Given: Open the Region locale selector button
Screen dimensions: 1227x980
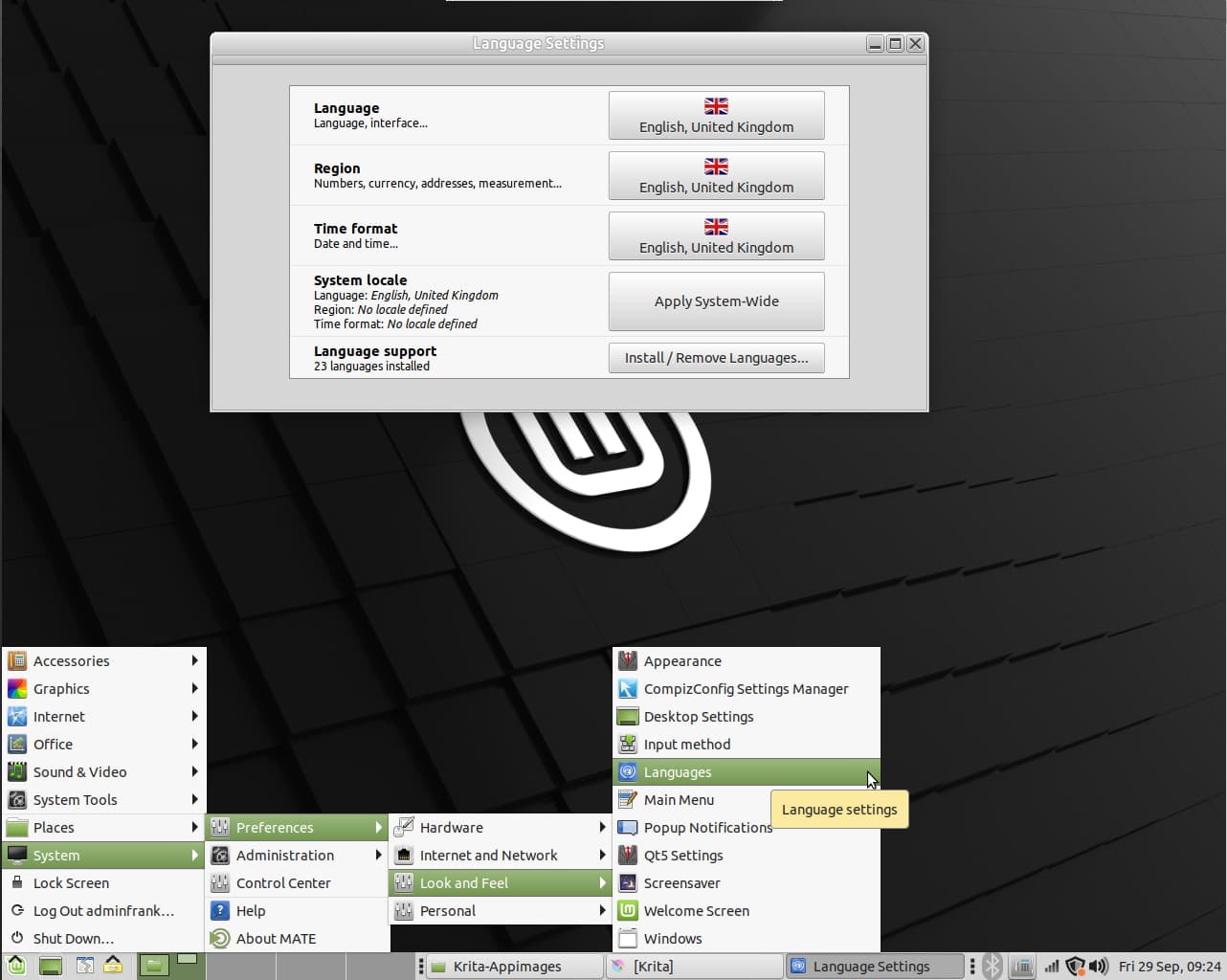Looking at the screenshot, I should coord(716,176).
